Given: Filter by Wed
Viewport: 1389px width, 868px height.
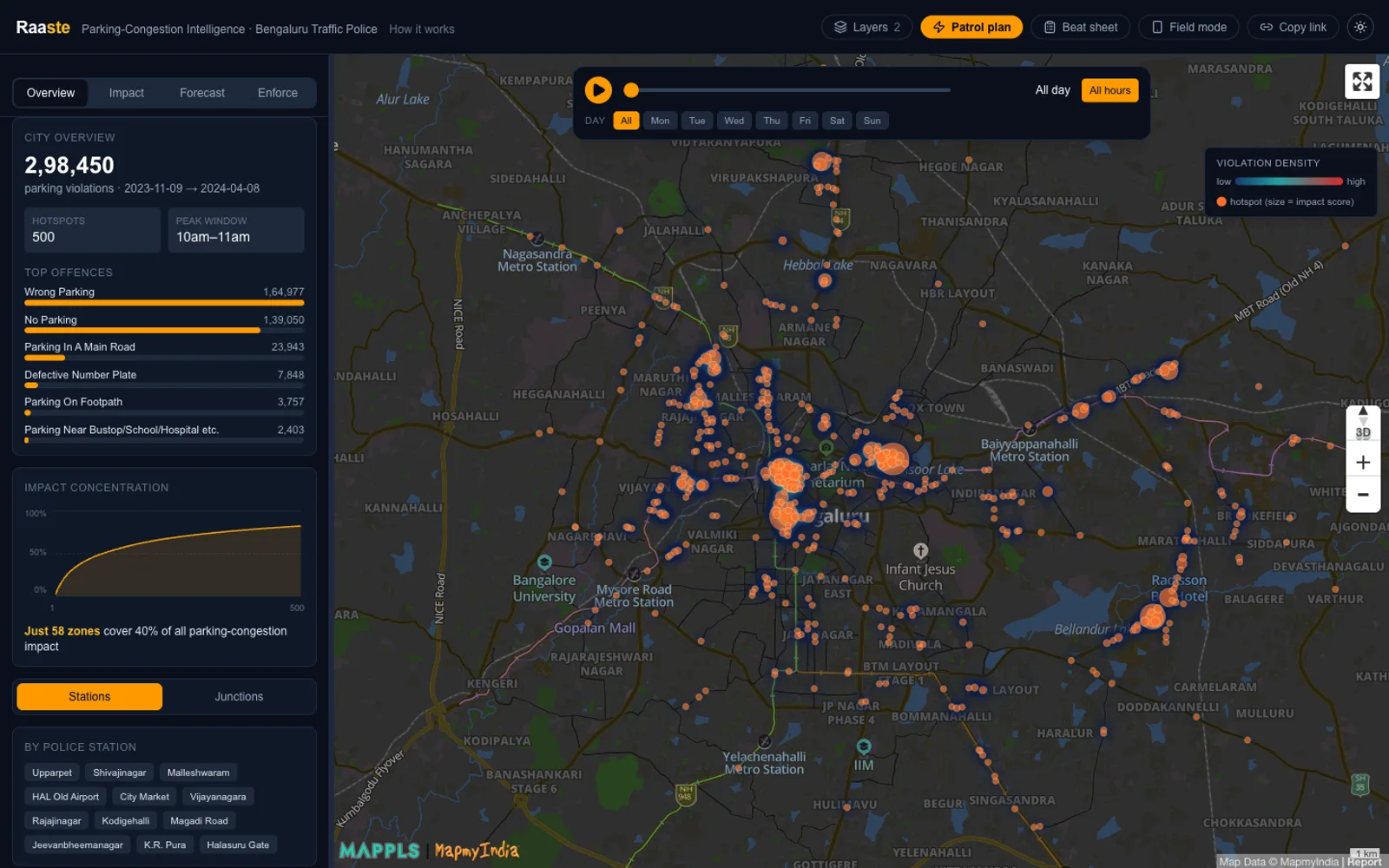Looking at the screenshot, I should coord(734,121).
